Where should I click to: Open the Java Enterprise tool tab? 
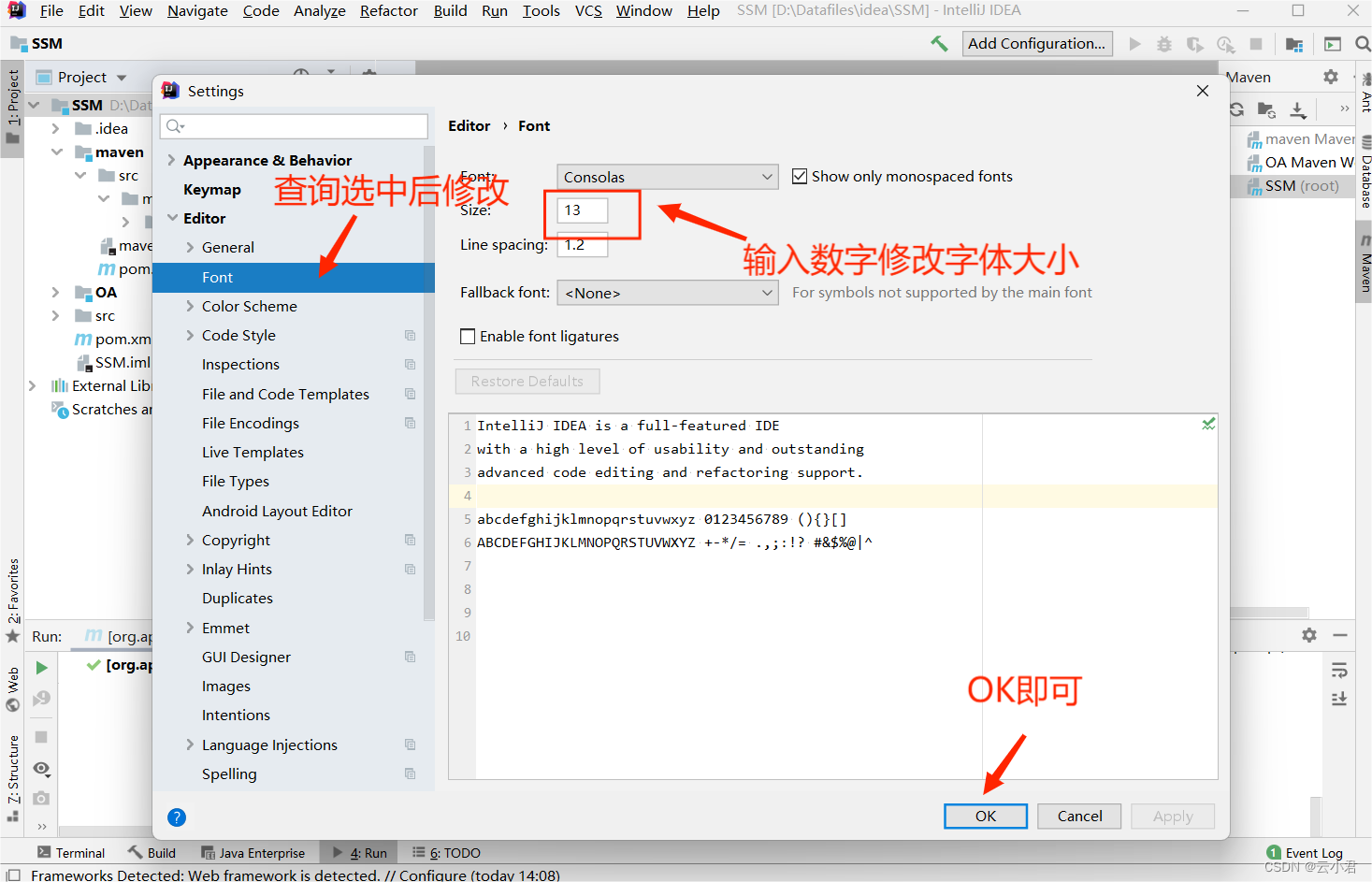click(x=253, y=853)
